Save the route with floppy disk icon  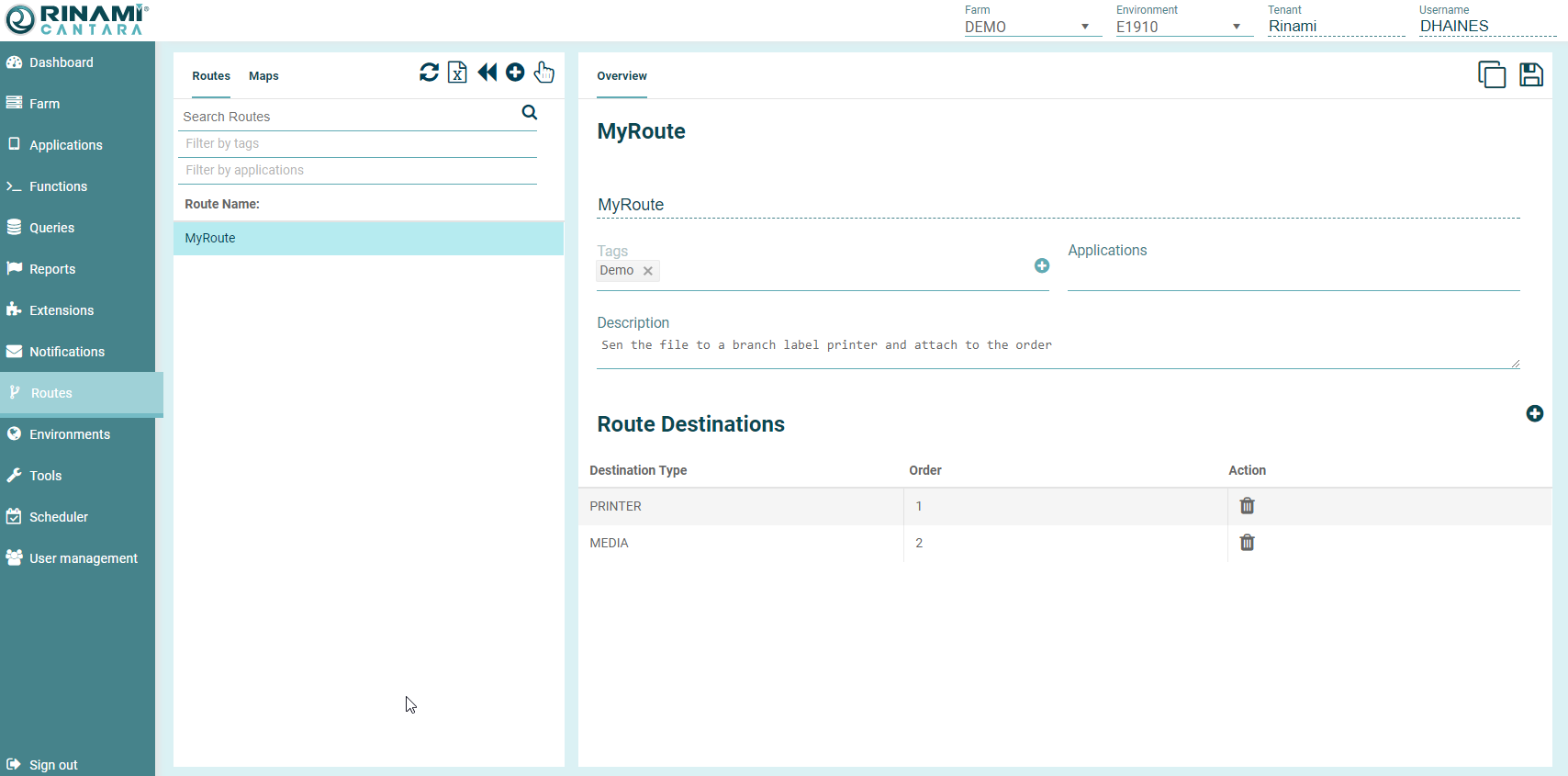click(x=1530, y=74)
